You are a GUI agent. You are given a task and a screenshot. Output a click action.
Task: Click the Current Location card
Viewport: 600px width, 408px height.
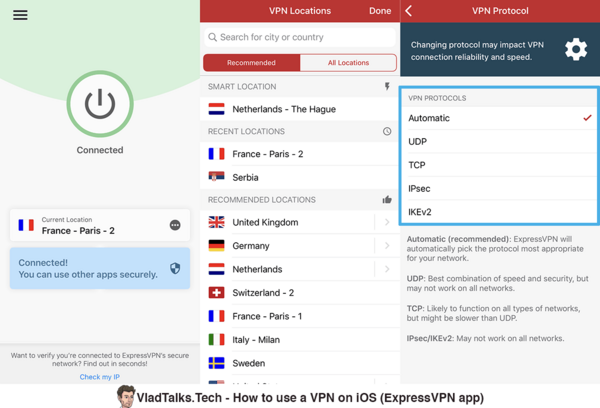100,225
